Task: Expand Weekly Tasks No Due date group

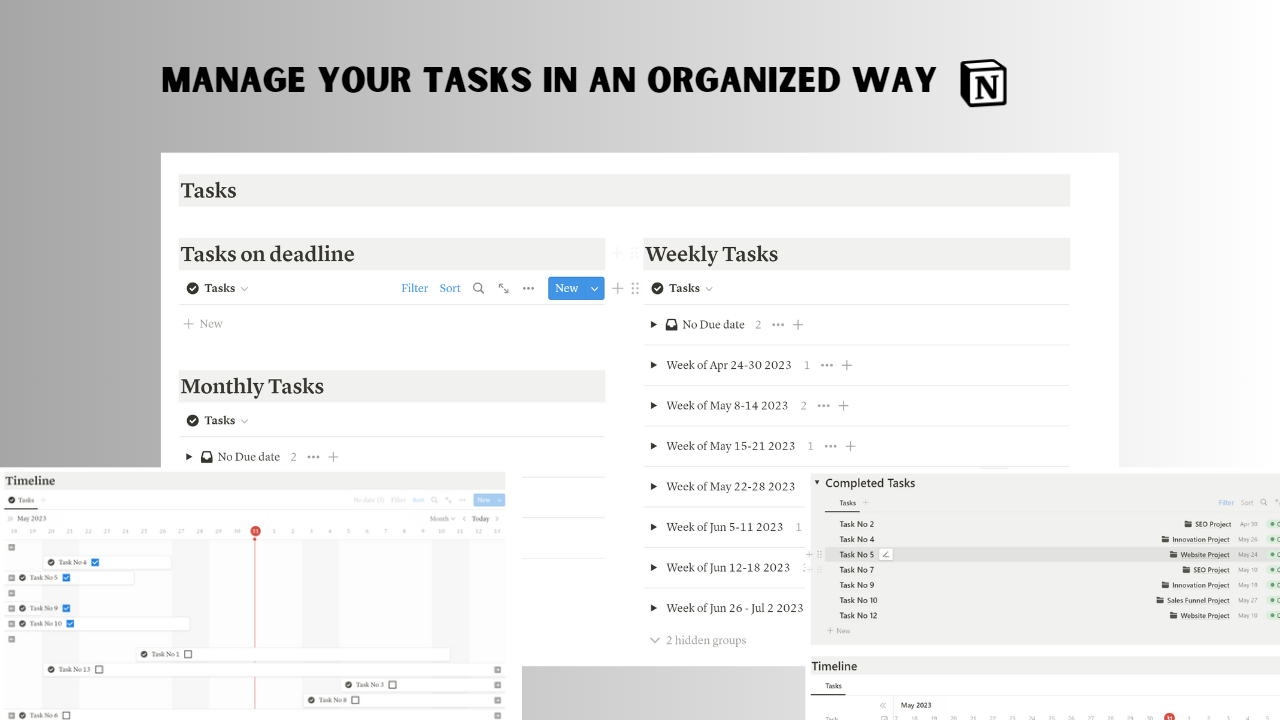Action: [654, 325]
